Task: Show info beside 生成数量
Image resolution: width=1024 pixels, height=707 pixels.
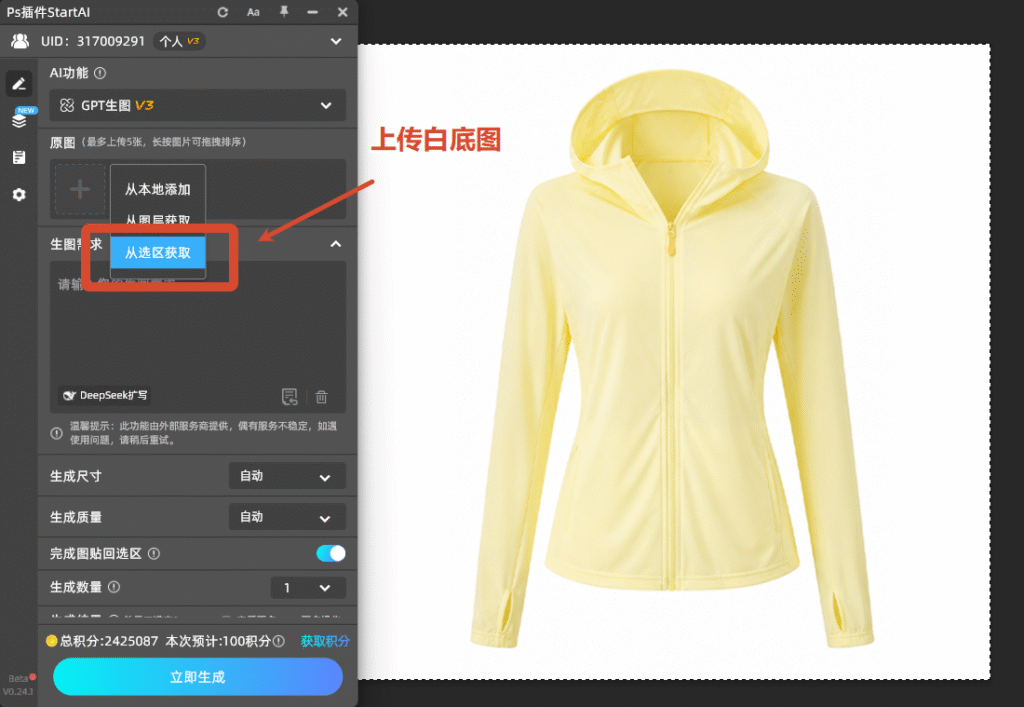Action: click(114, 587)
